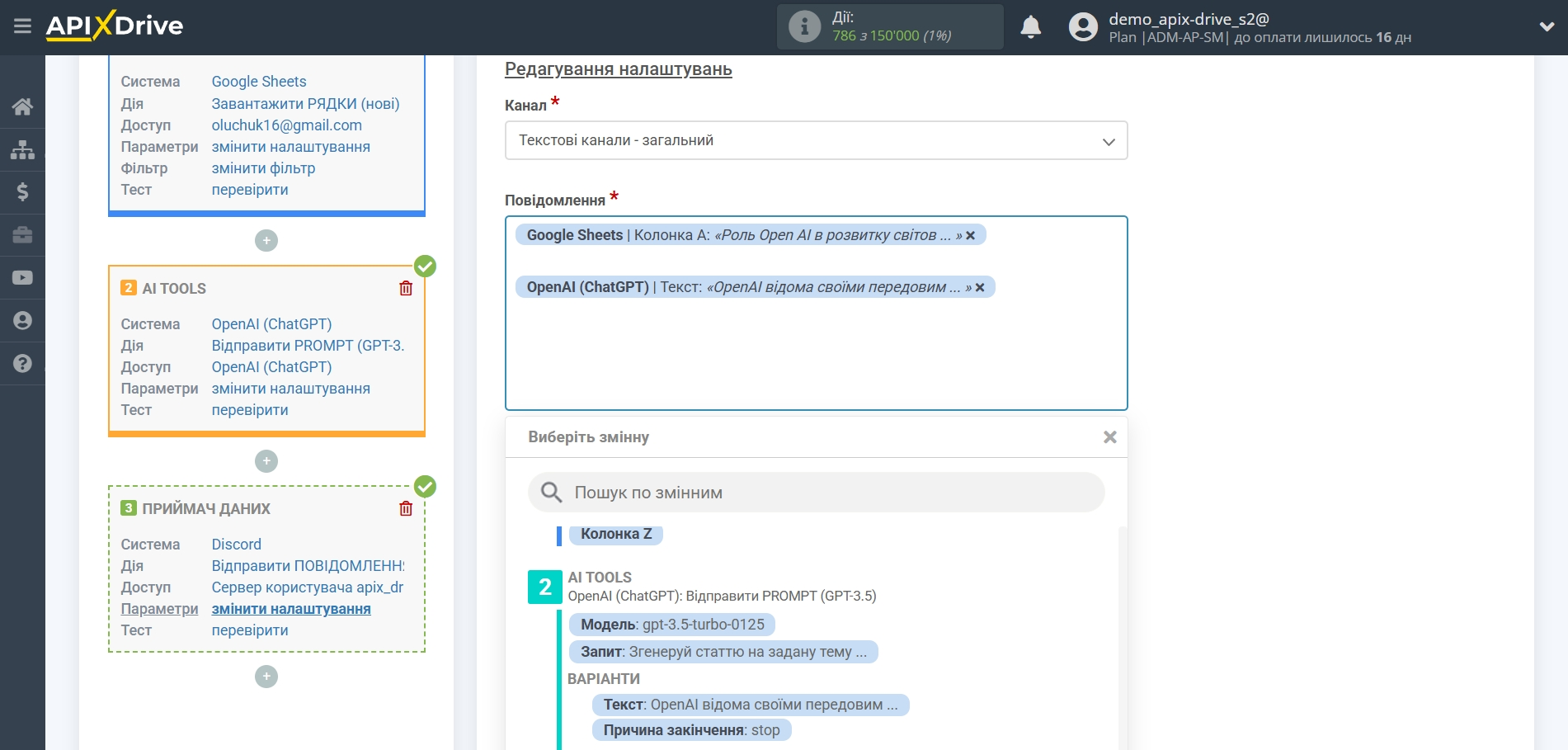This screenshot has height=750, width=1568.
Task: Open the help question mark sidebar icon
Action: click(x=22, y=363)
